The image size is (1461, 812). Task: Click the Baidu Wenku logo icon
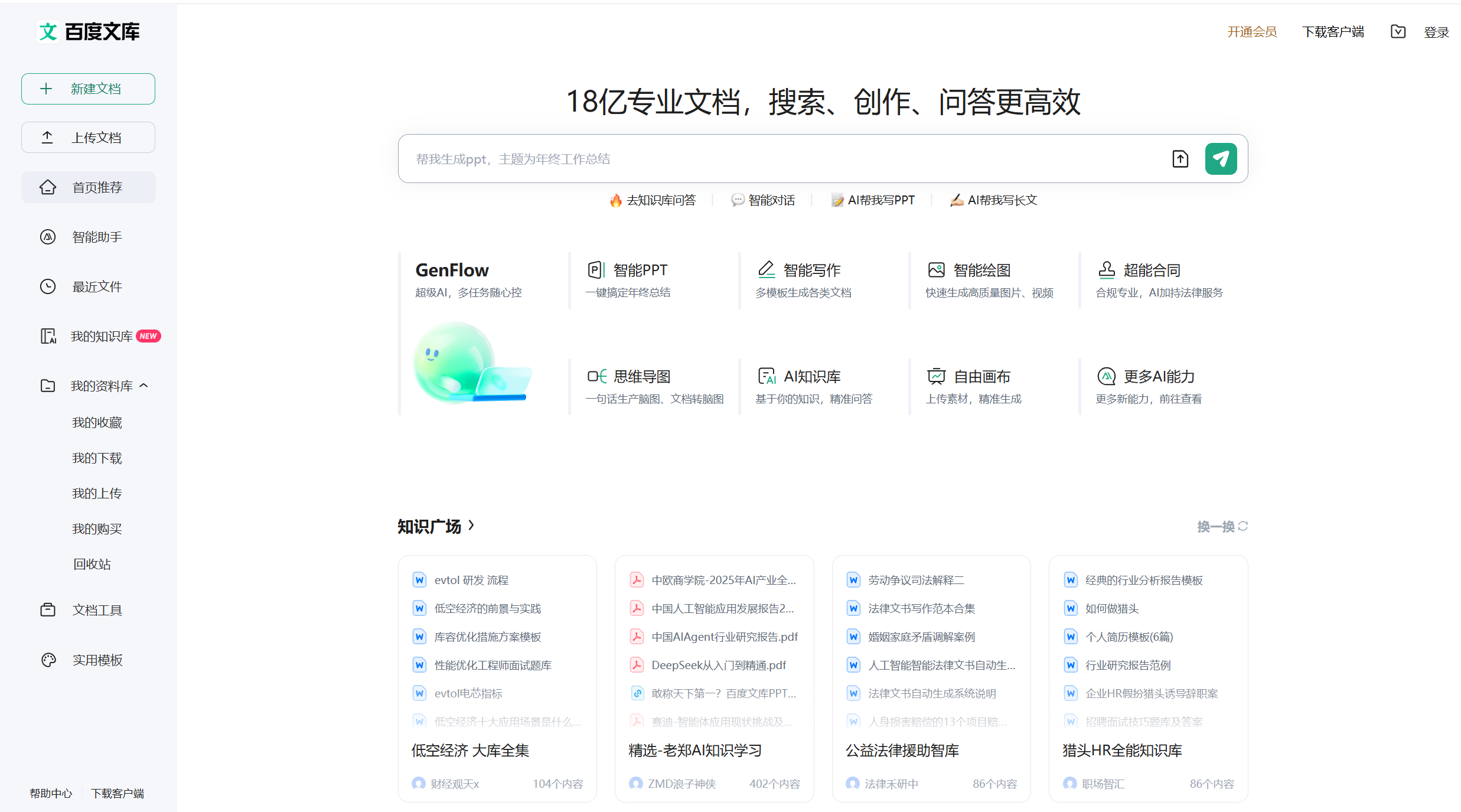(48, 31)
